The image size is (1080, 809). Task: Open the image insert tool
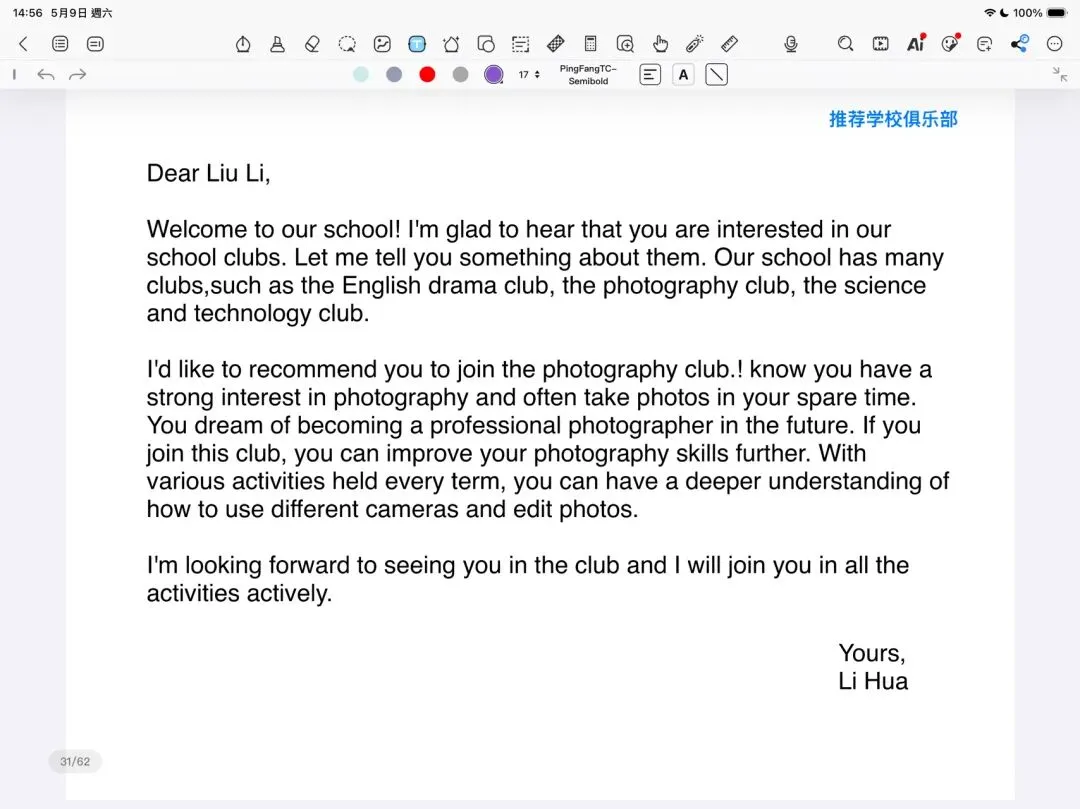point(382,44)
